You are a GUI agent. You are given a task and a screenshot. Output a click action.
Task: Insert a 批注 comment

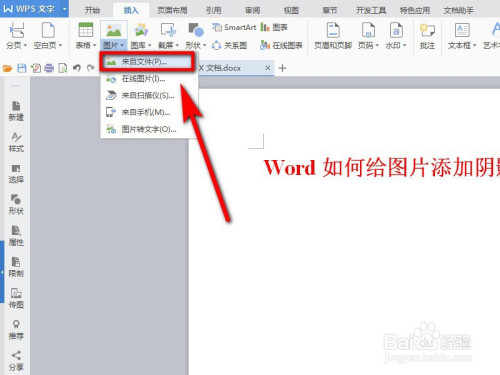click(427, 36)
